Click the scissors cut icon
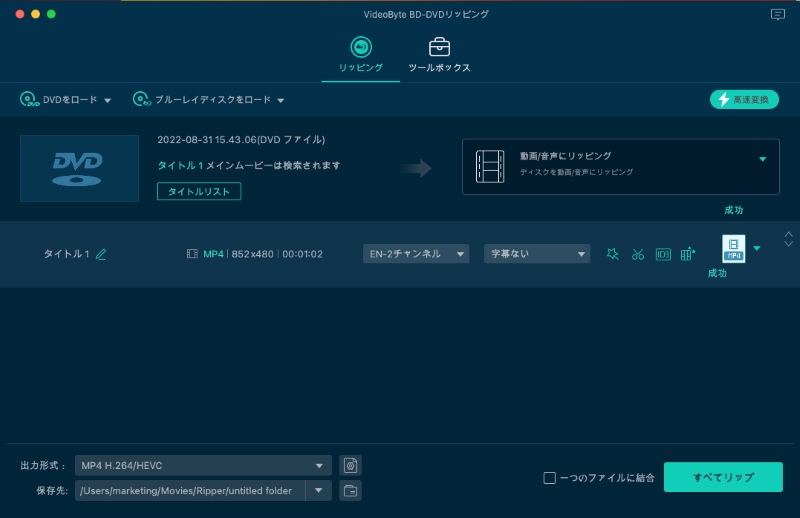The width and height of the screenshot is (800, 518). point(638,254)
